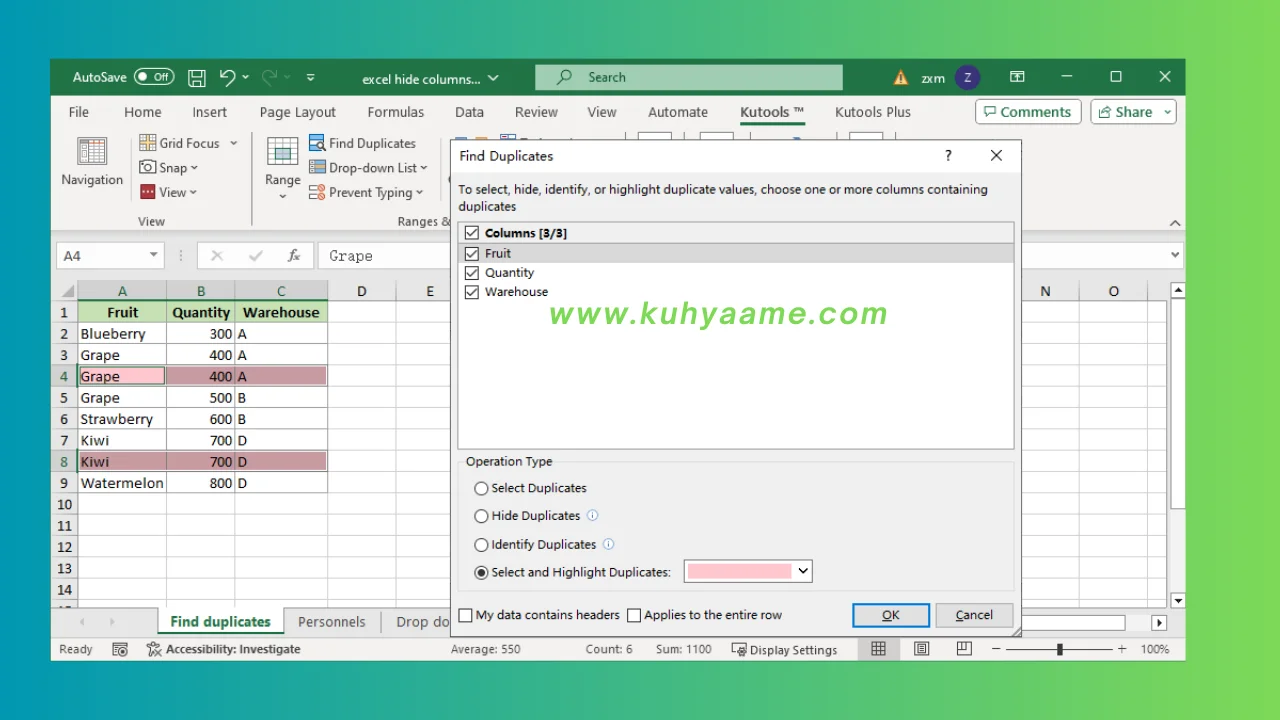Screen dimensions: 1280x720
Task: Click the Grid Focus icon
Action: [147, 143]
